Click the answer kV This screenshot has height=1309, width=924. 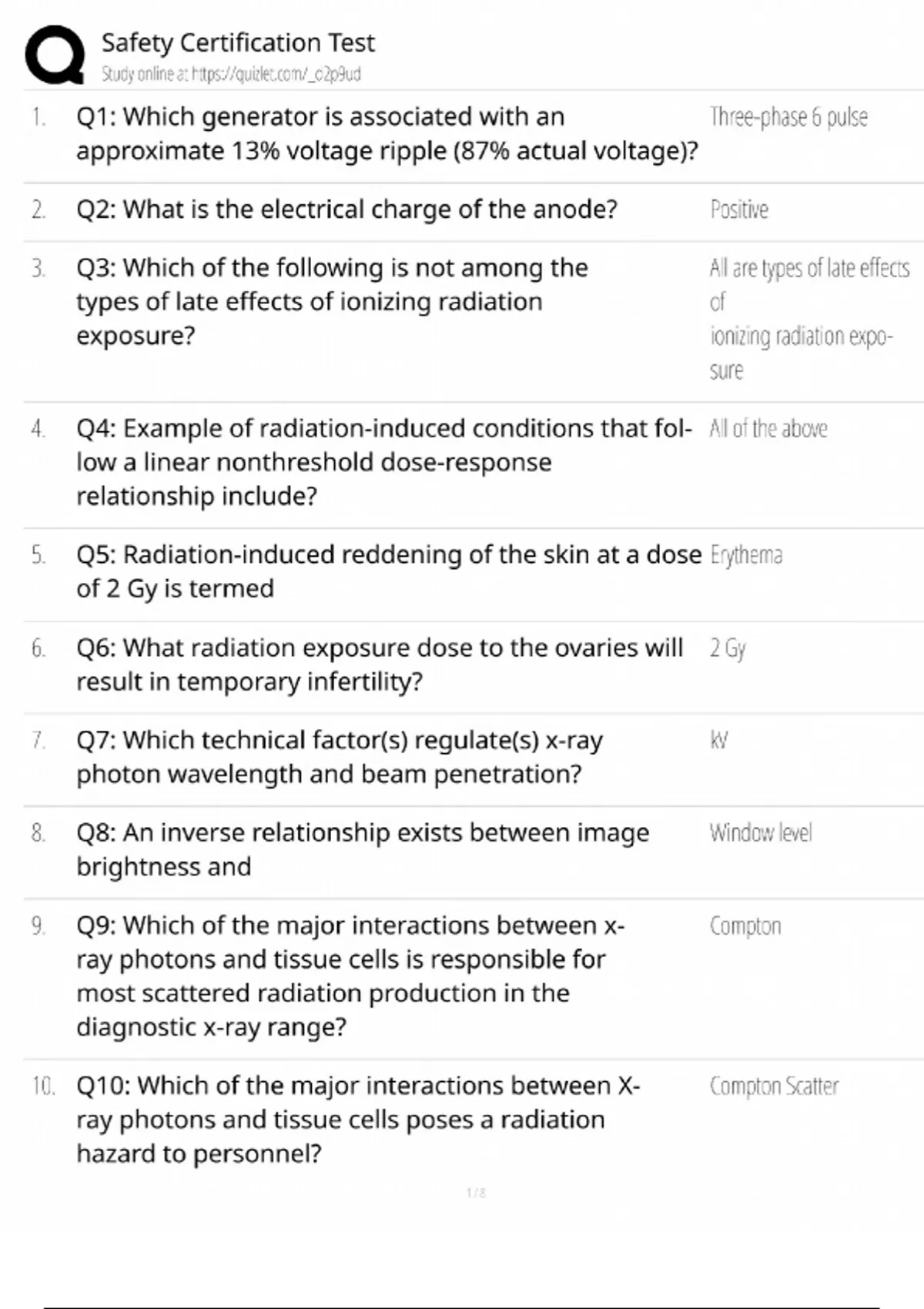coord(719,740)
